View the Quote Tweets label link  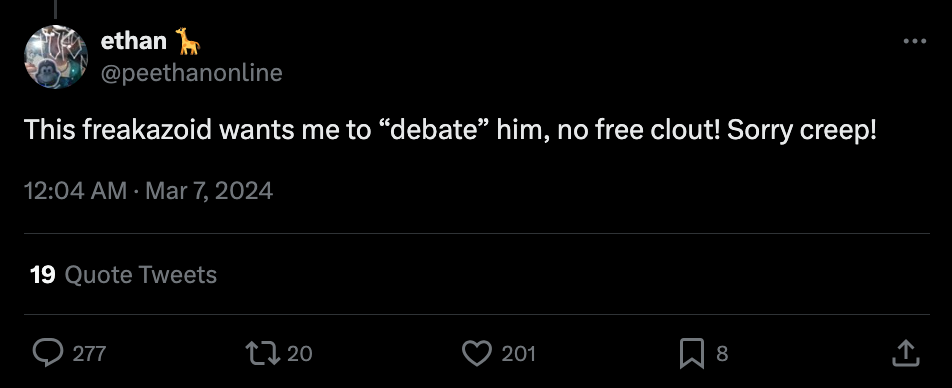140,275
